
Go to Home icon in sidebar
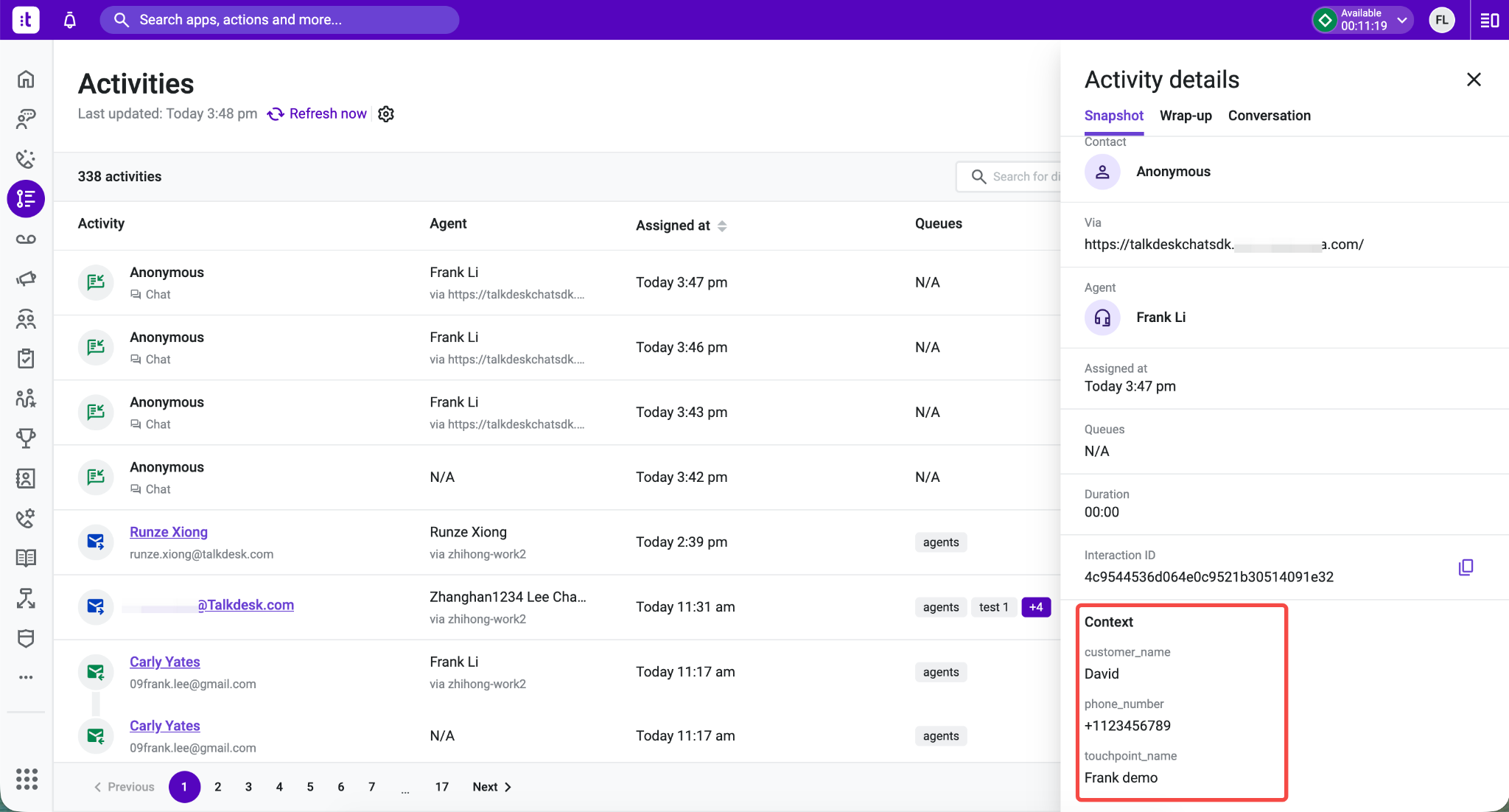[x=26, y=79]
